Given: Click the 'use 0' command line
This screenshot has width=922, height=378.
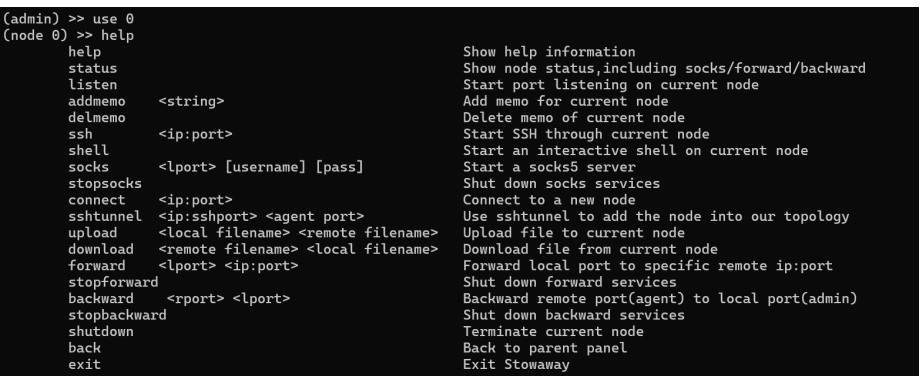Looking at the screenshot, I should click(68, 19).
